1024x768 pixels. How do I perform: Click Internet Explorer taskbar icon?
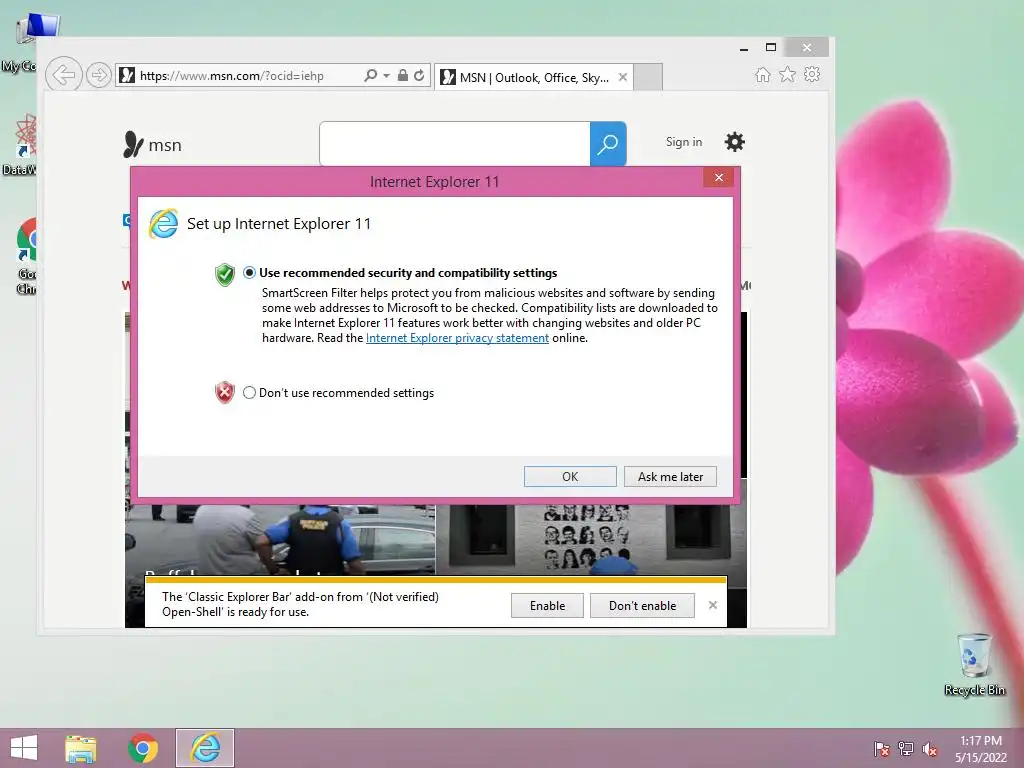[x=205, y=748]
